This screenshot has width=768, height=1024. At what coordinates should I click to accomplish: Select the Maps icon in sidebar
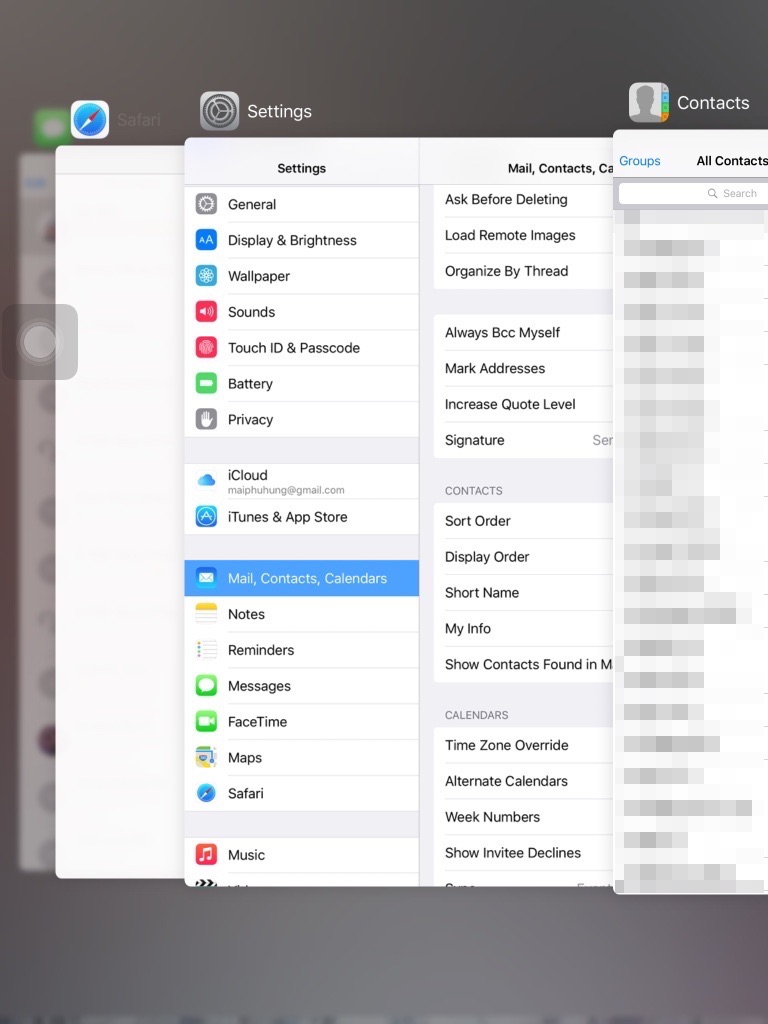pos(207,758)
